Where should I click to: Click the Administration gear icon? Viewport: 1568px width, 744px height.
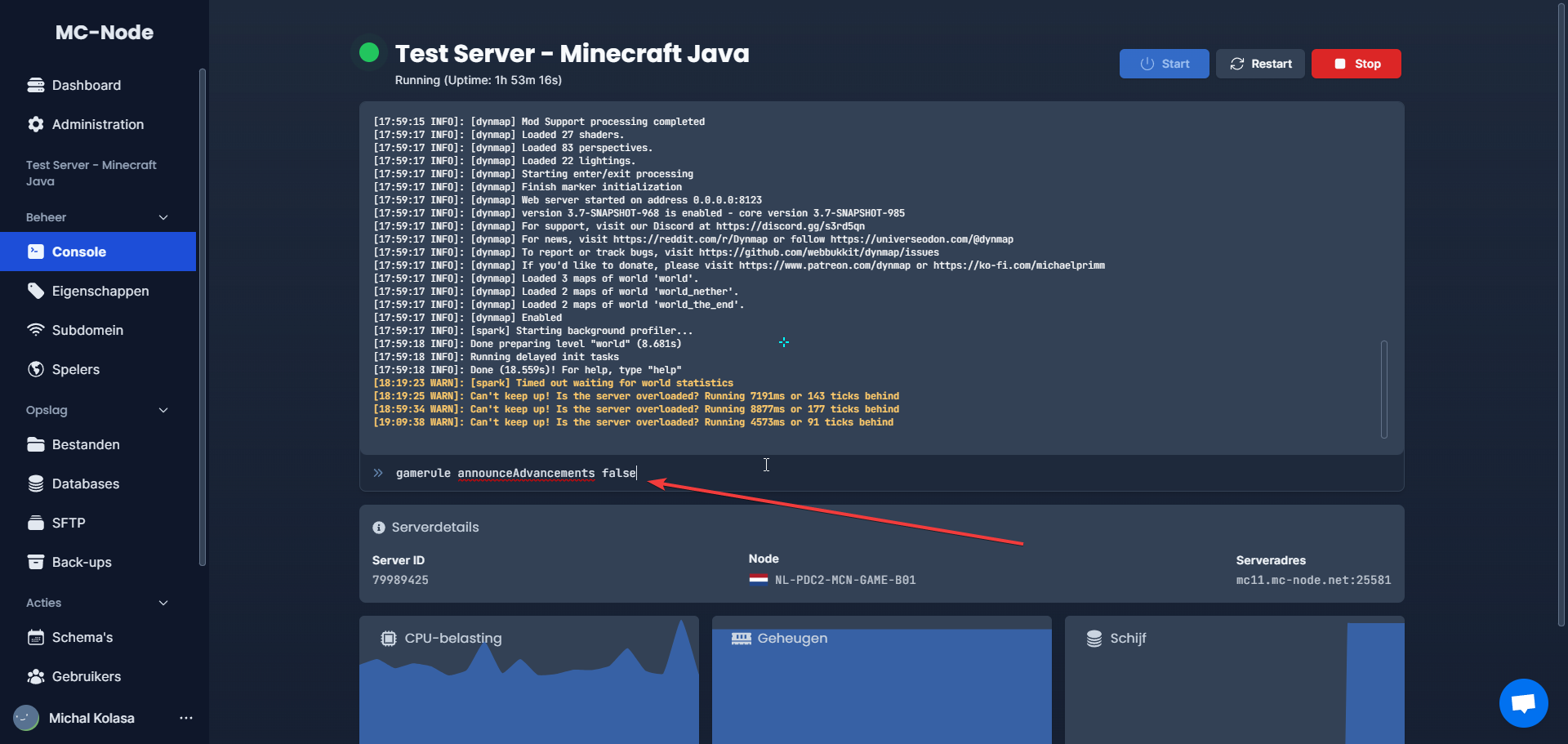pos(36,124)
